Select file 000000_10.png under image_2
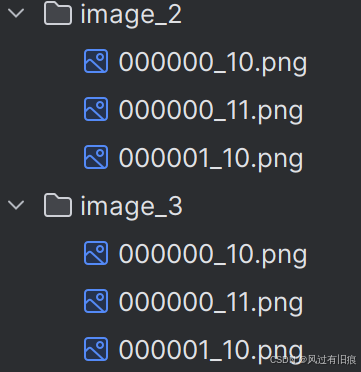This screenshot has height=372, width=361. pyautogui.click(x=213, y=63)
